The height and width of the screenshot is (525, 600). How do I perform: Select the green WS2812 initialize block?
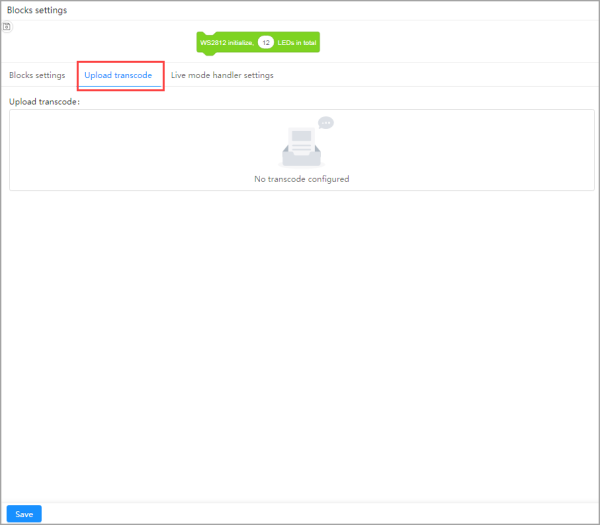[x=258, y=42]
